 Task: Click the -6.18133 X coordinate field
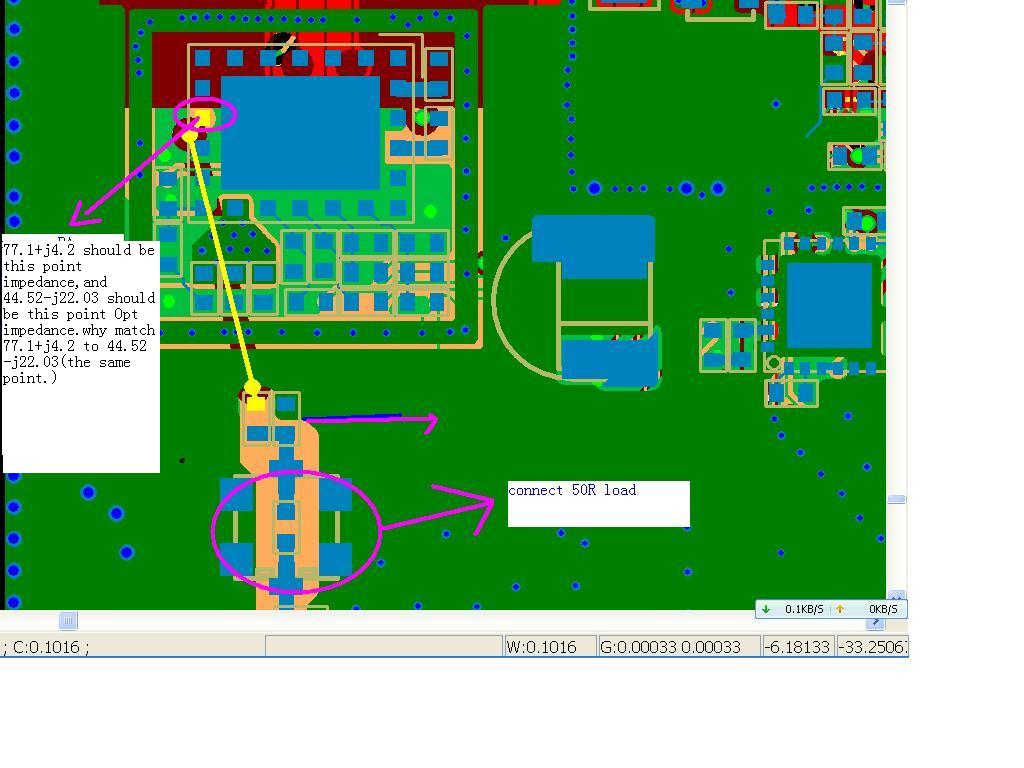(798, 647)
